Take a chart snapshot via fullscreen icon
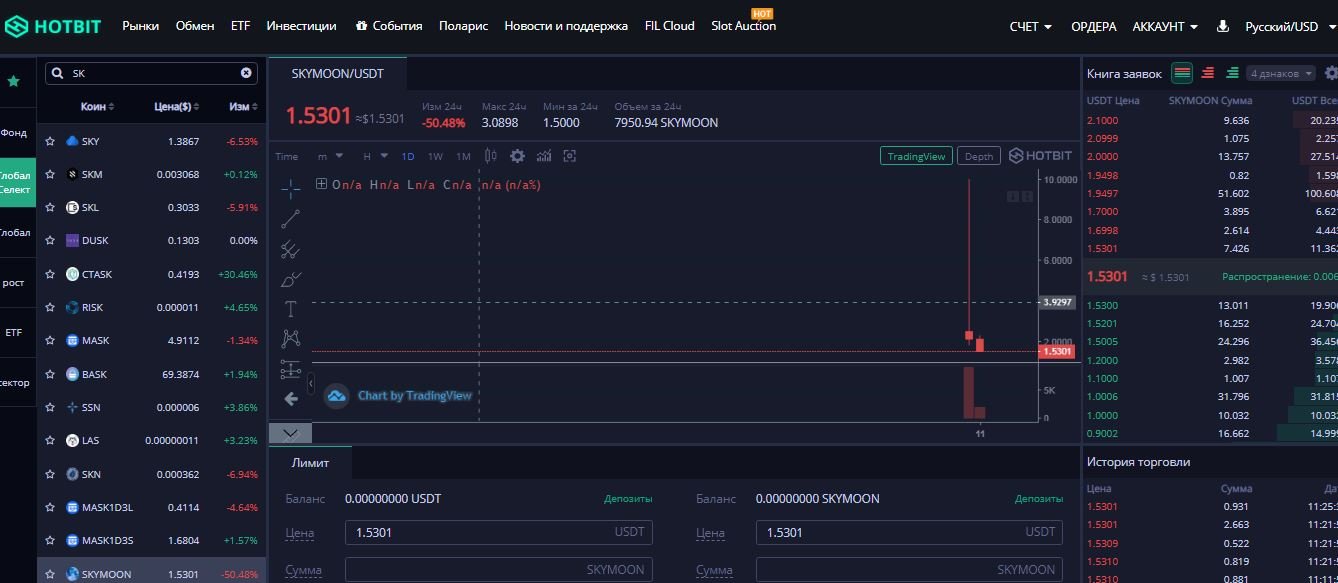Image resolution: width=1338 pixels, height=583 pixels. (570, 156)
